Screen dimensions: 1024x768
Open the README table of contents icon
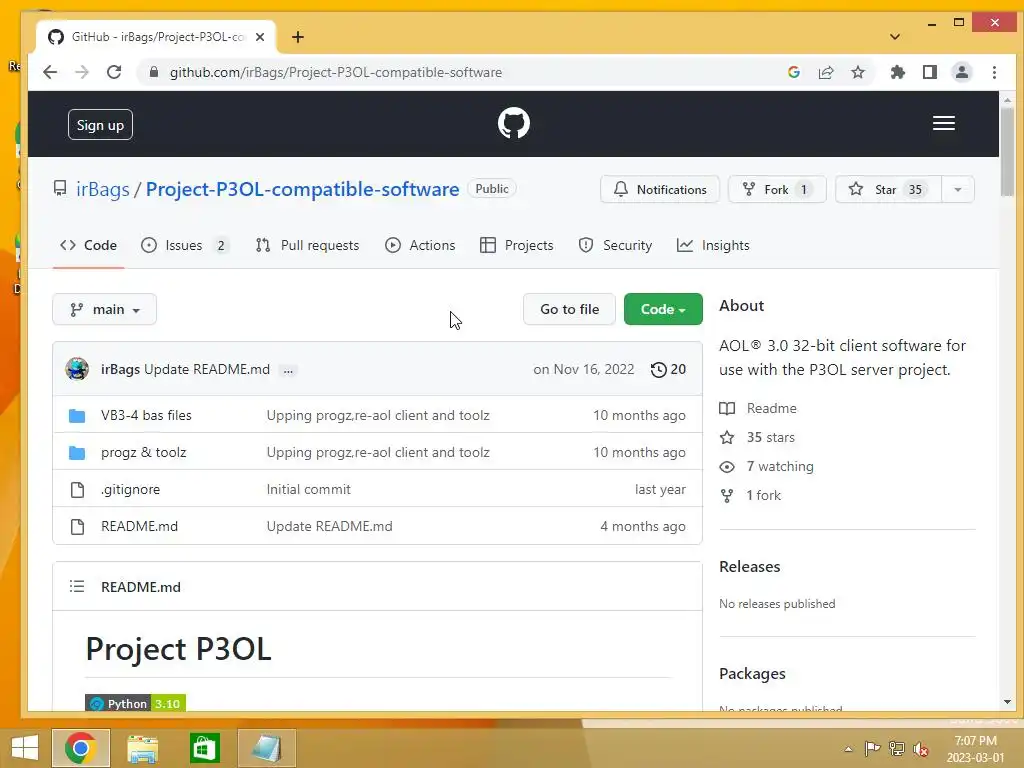77,586
